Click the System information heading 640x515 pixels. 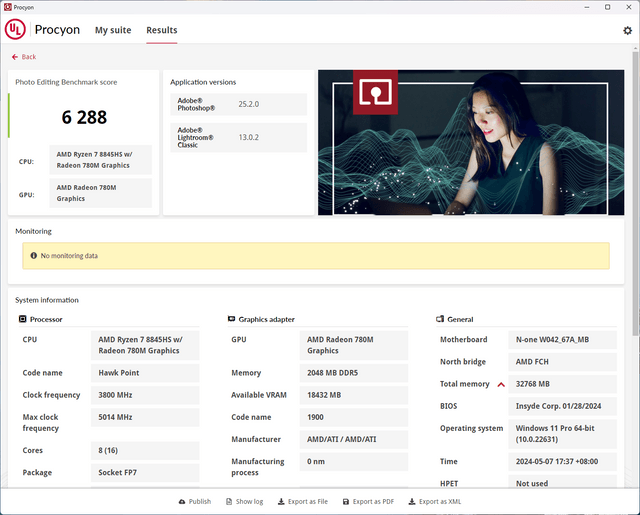pos(47,300)
